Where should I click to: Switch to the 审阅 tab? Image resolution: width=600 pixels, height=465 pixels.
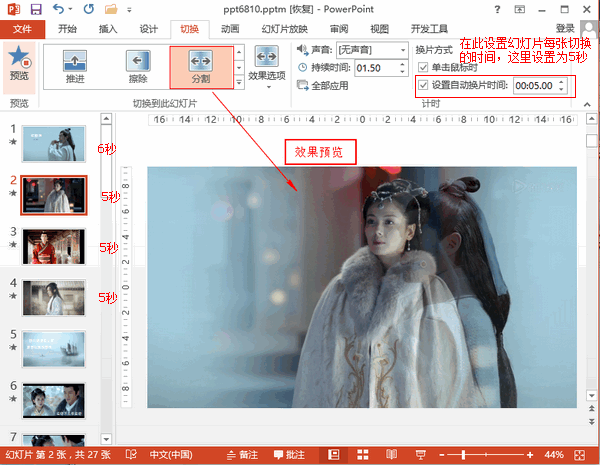(x=339, y=29)
